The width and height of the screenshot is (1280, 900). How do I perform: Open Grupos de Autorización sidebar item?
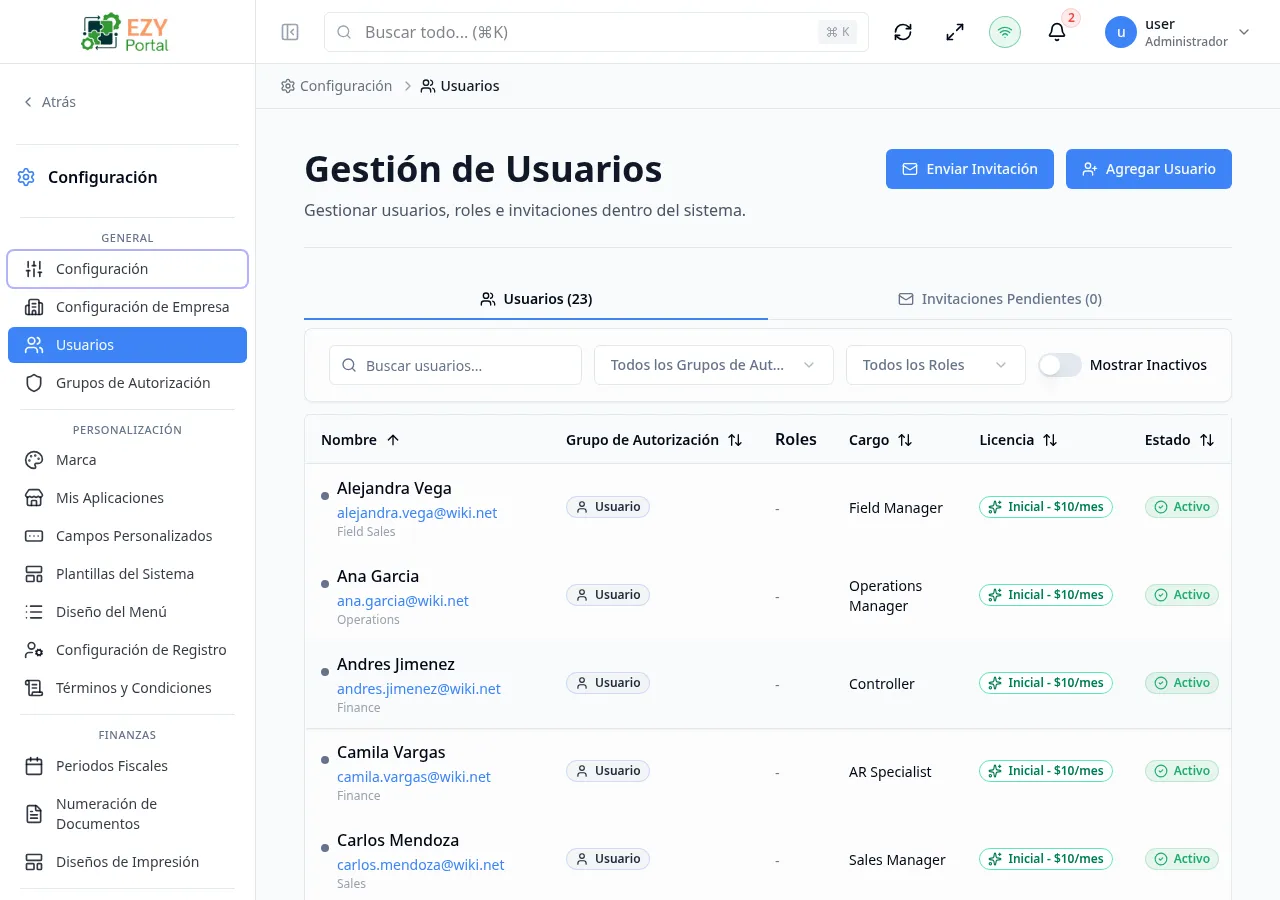click(127, 383)
